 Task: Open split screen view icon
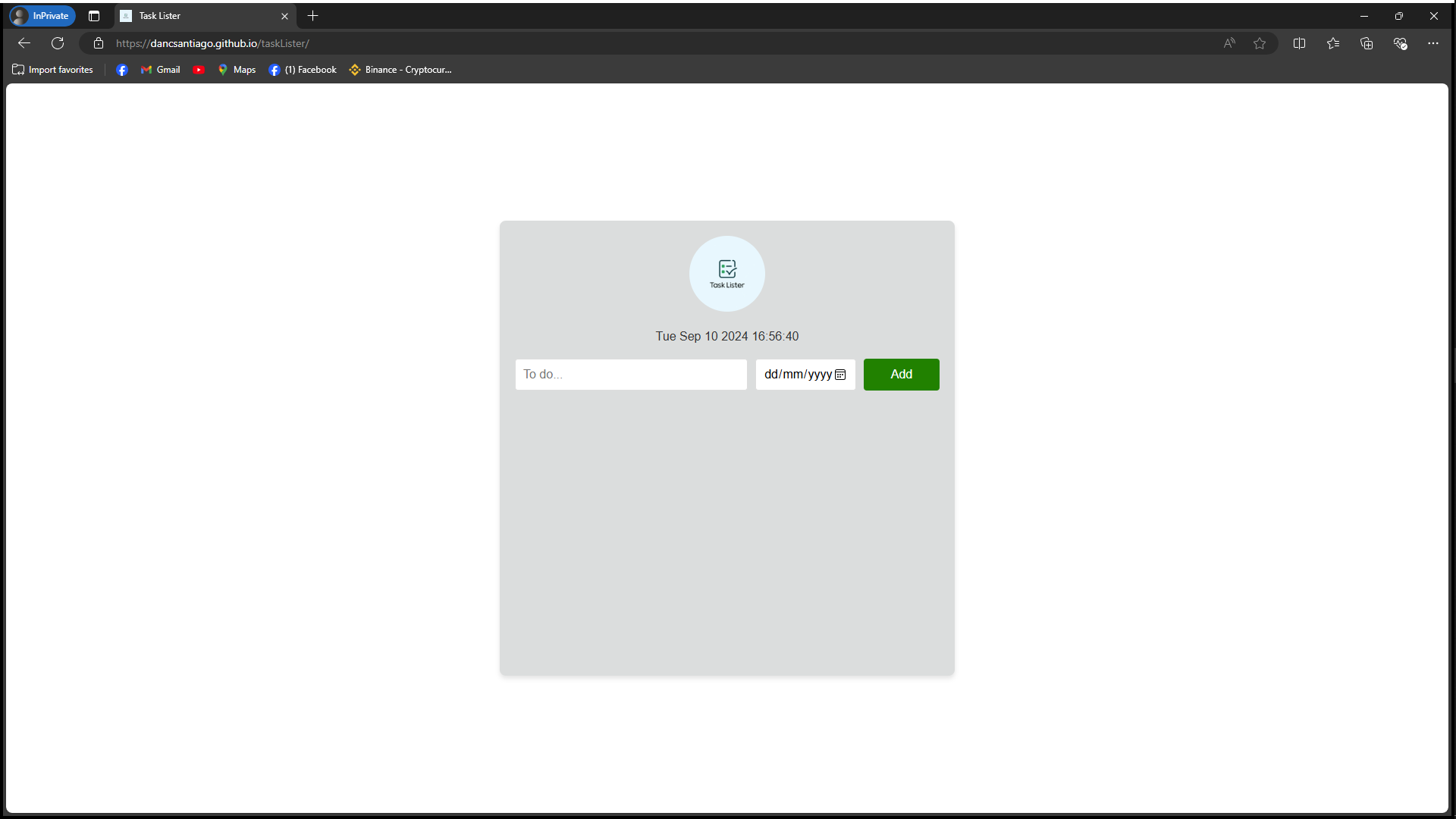[1299, 43]
